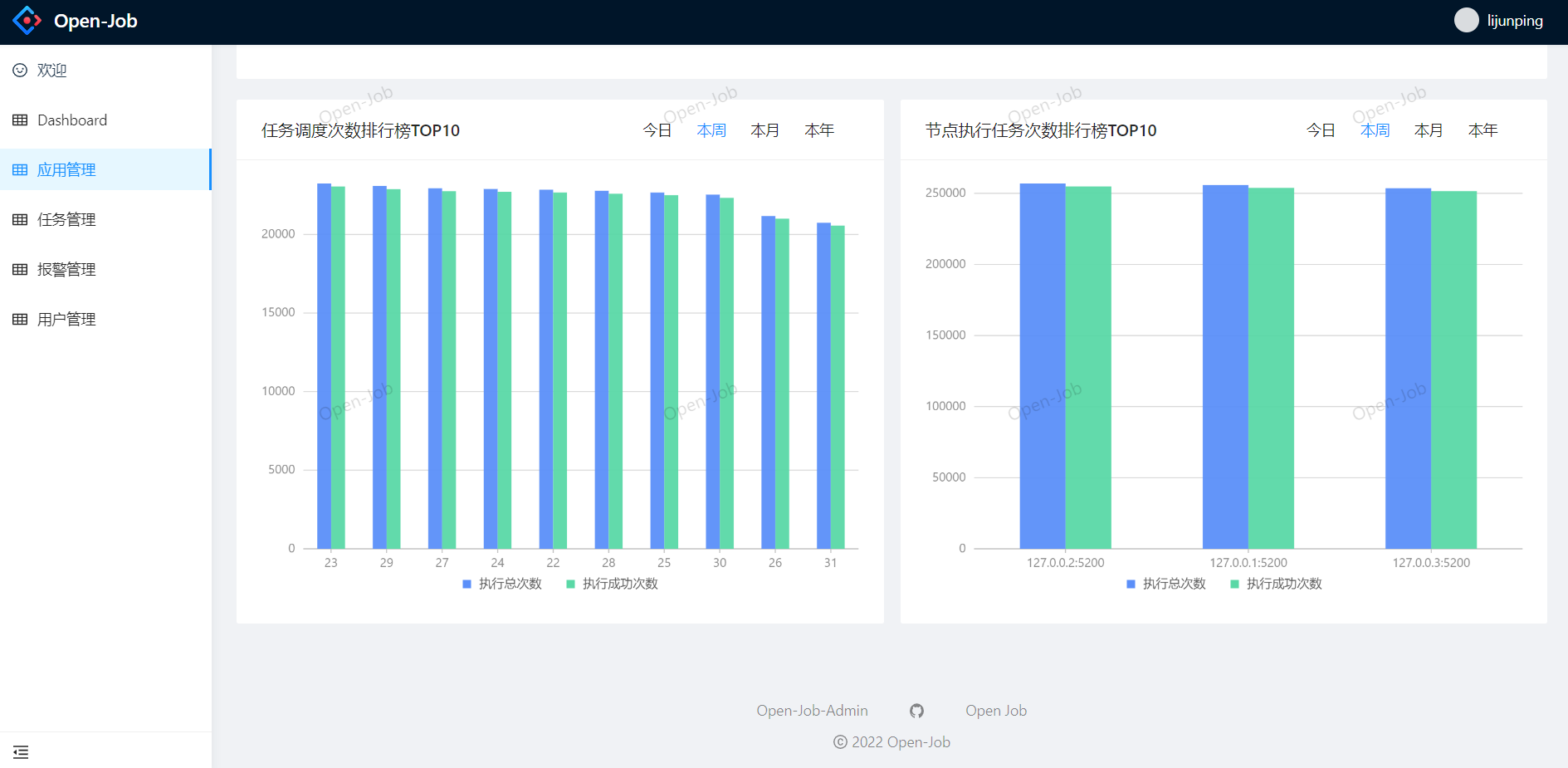Select 应用管理 in the sidebar
Screen dimensions: 1568x768
pos(105,169)
